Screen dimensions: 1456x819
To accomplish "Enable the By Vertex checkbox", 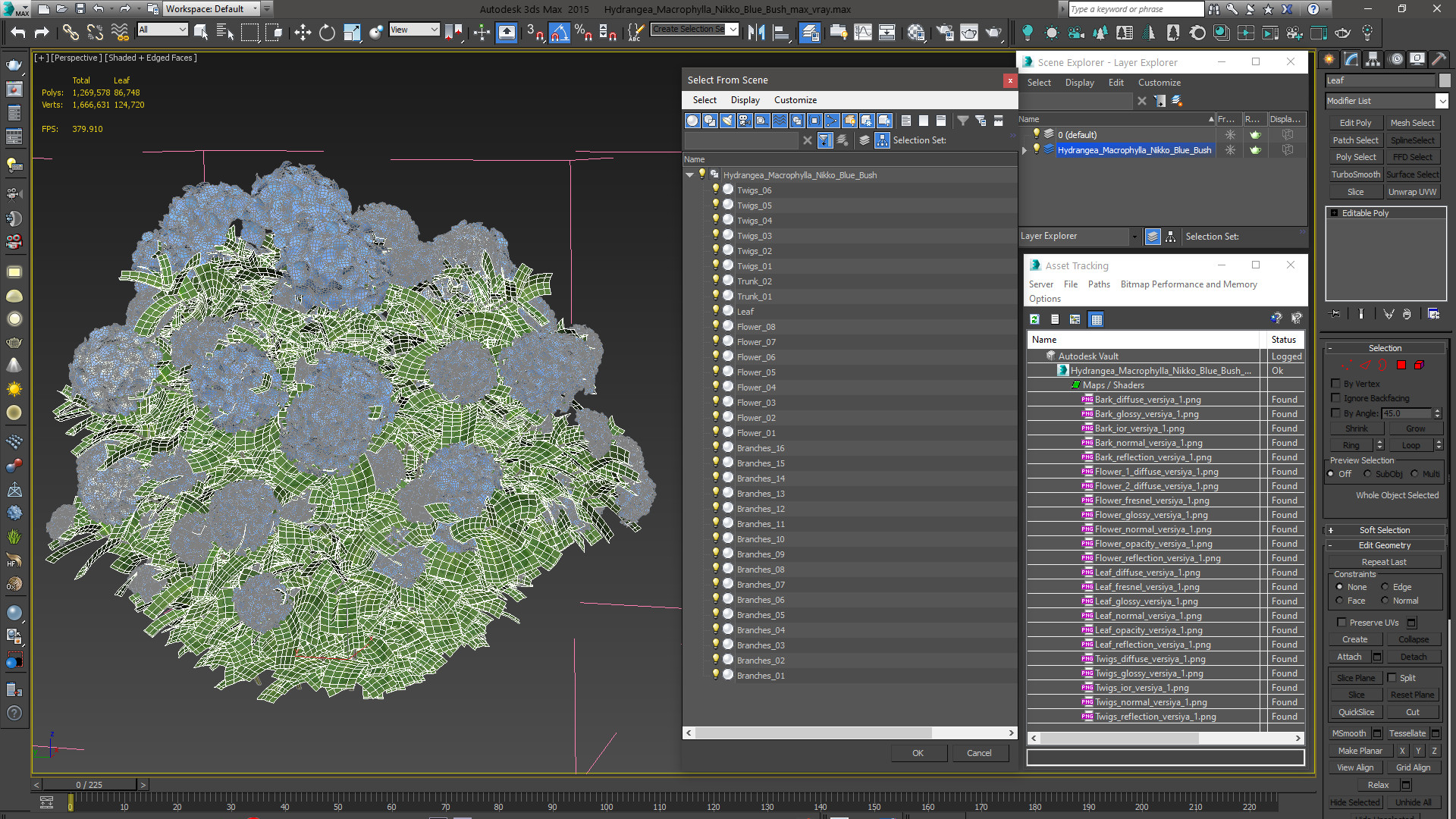I will [x=1336, y=384].
